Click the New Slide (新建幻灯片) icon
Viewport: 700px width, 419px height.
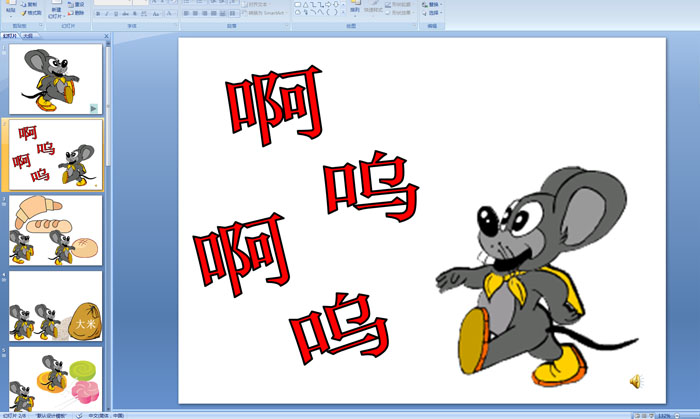[x=56, y=11]
